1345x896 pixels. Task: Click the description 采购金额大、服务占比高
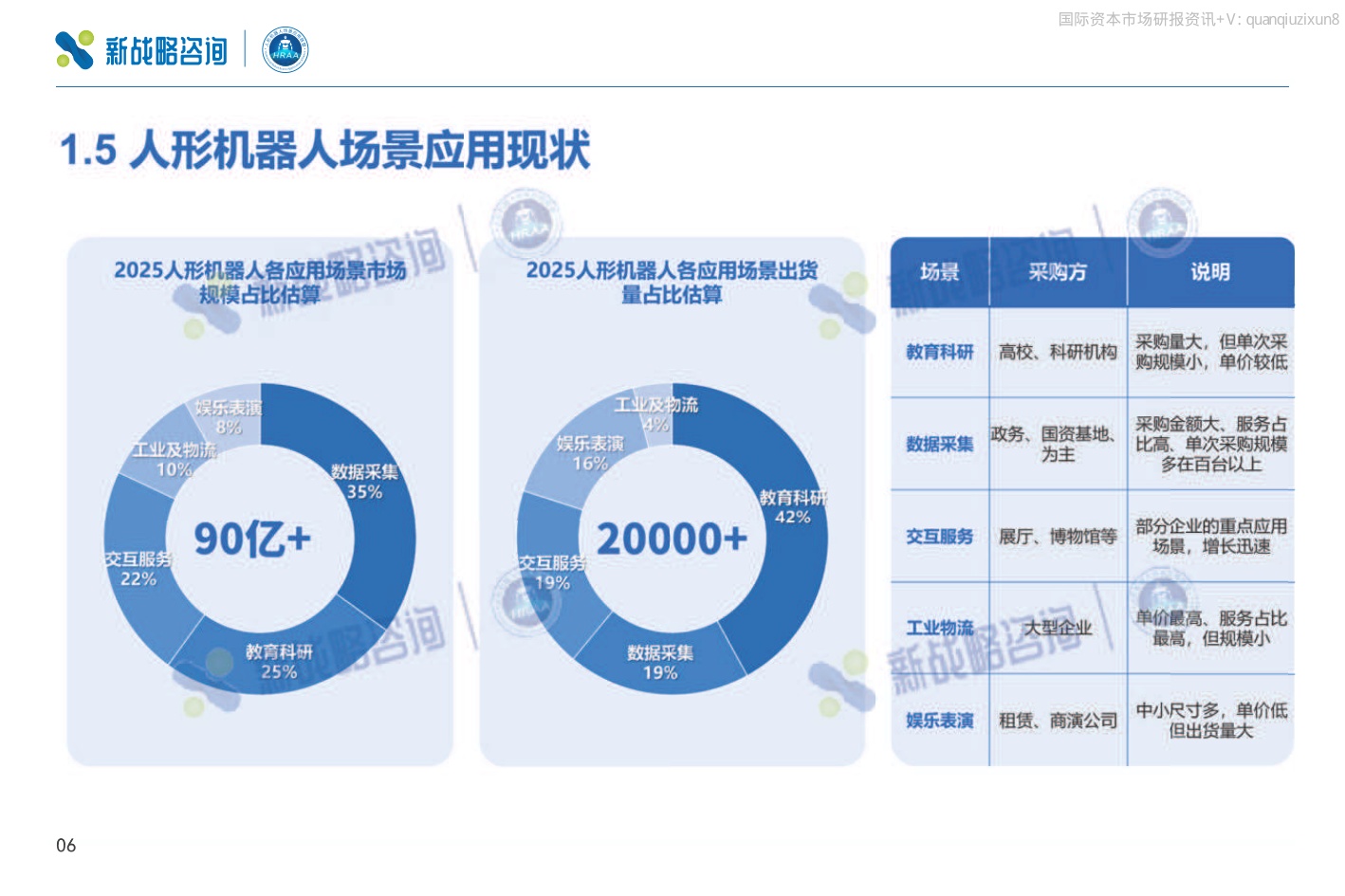click(x=1211, y=444)
